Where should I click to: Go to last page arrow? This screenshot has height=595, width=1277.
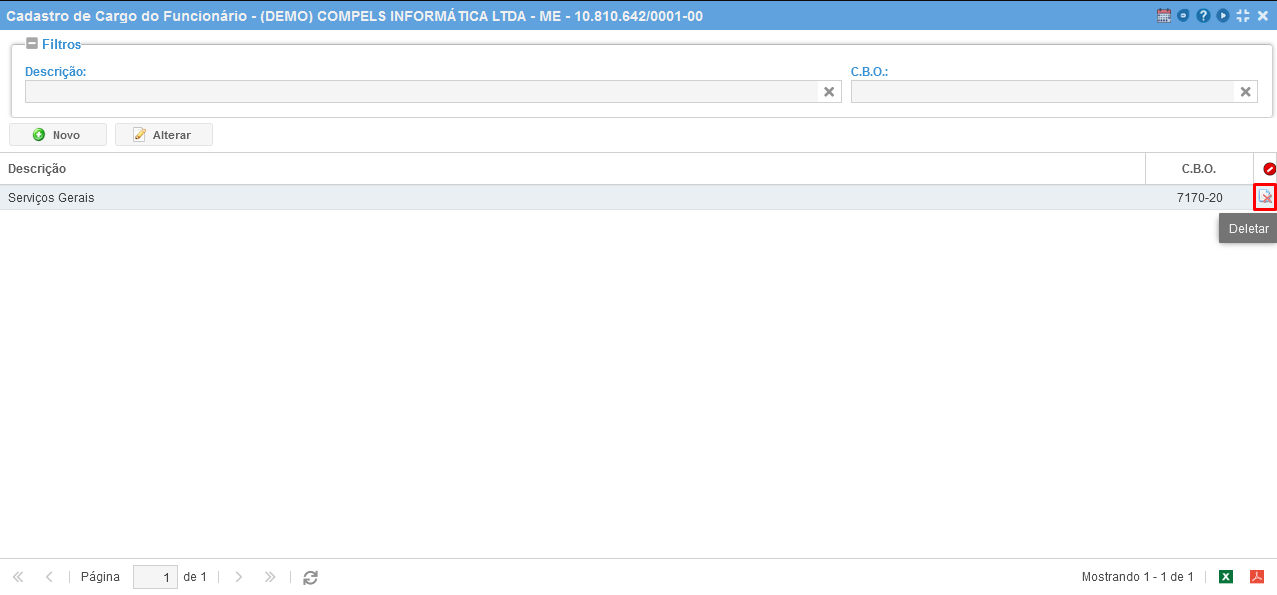coord(270,577)
